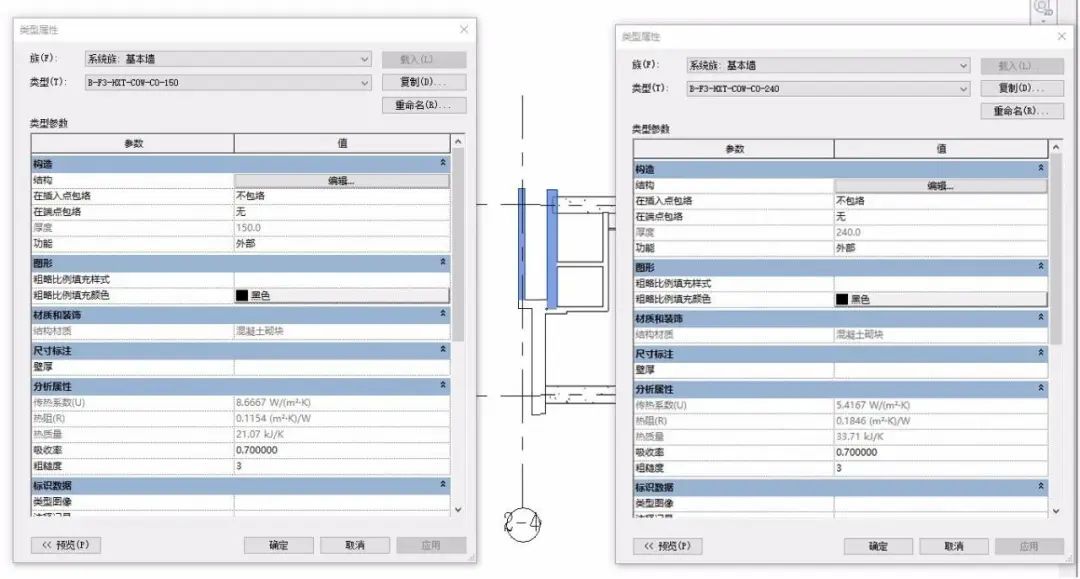Click 编辑 structure button in the 240 wall dialog
The image size is (1080, 579).
click(x=940, y=186)
